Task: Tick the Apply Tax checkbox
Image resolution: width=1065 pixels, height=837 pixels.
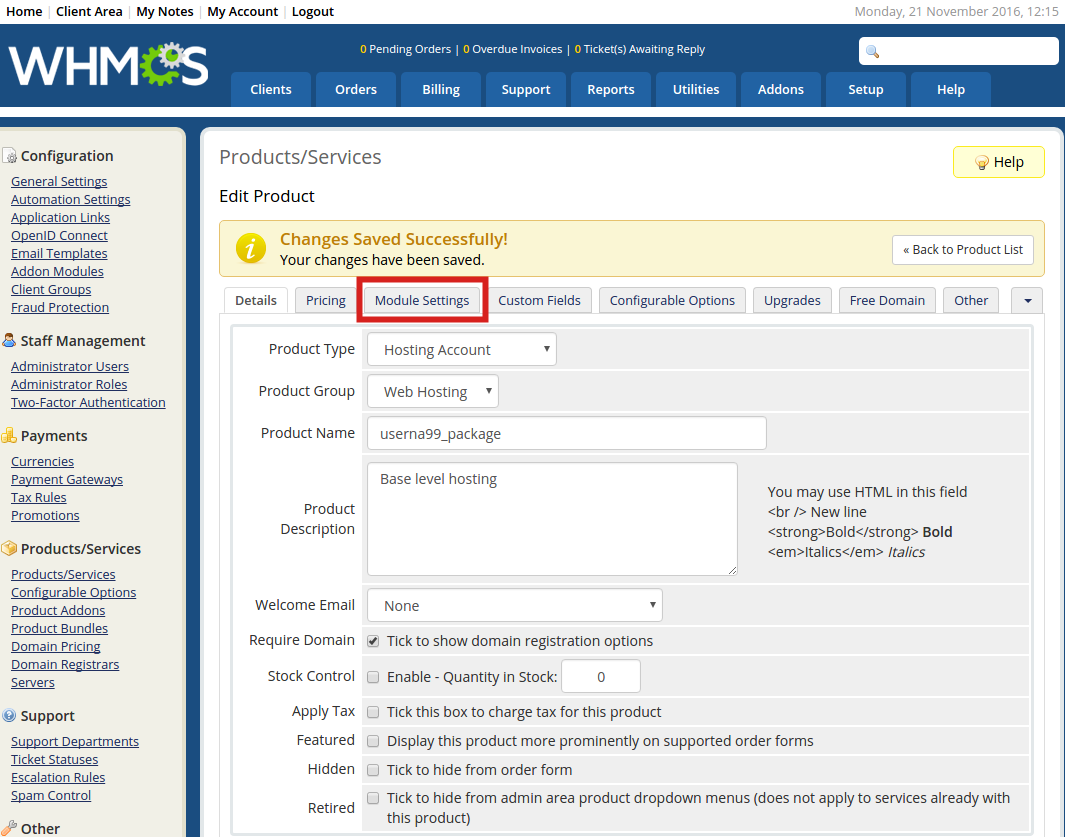Action: (x=373, y=712)
